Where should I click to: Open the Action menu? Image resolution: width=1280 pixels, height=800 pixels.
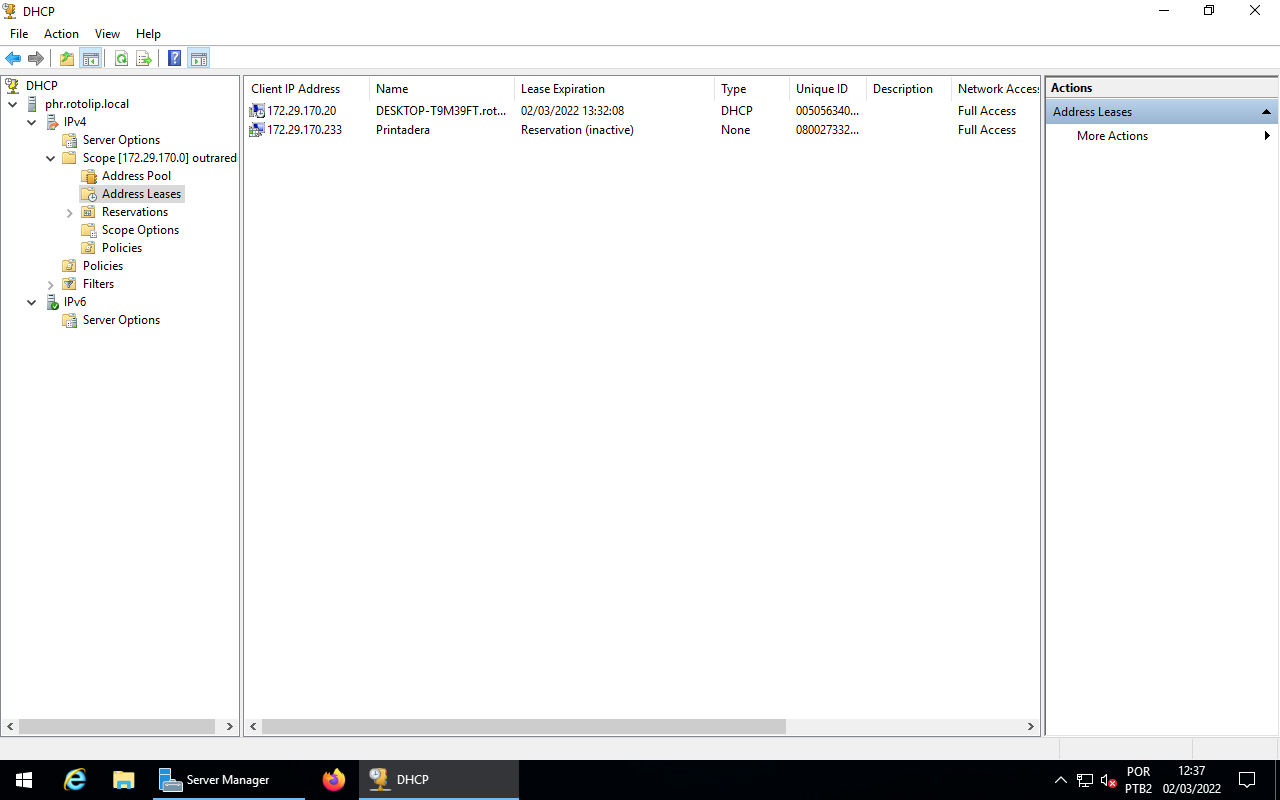click(61, 33)
